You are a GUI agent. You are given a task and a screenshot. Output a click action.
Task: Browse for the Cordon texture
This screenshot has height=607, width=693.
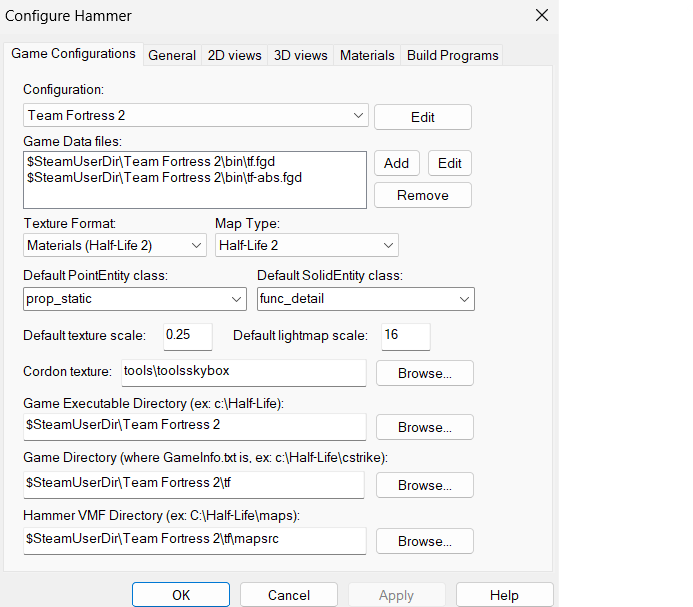(425, 373)
